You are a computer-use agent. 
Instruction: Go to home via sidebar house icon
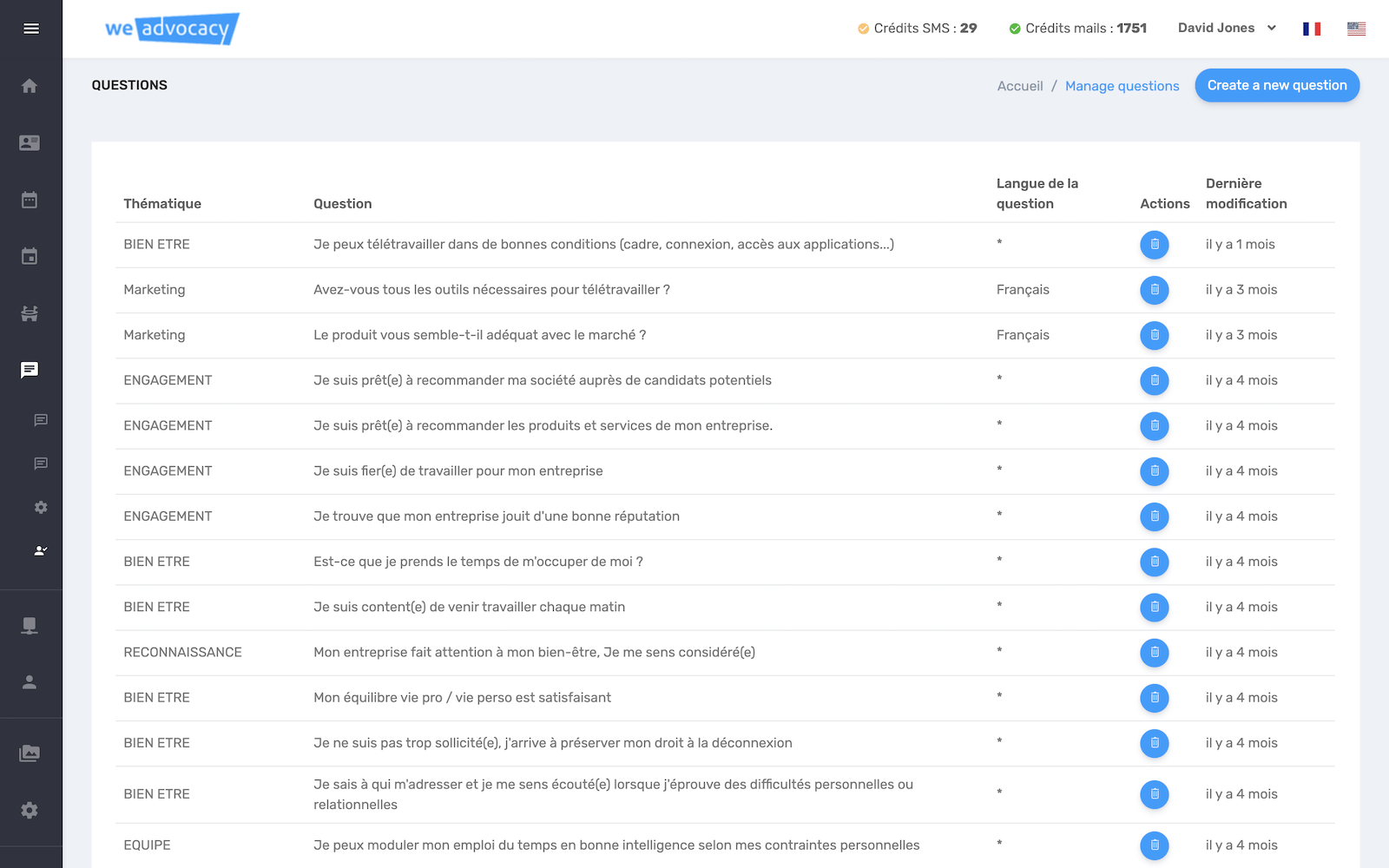coord(30,86)
